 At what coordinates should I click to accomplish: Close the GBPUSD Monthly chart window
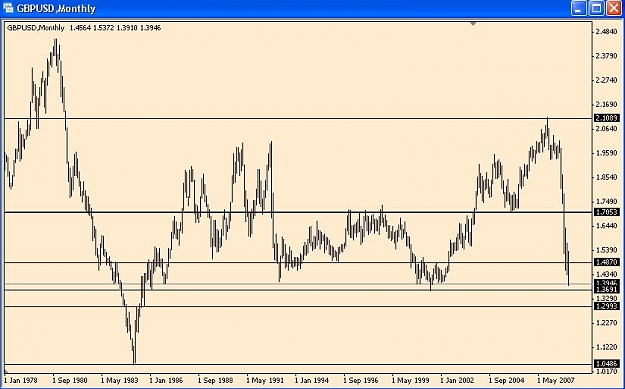[x=614, y=8]
